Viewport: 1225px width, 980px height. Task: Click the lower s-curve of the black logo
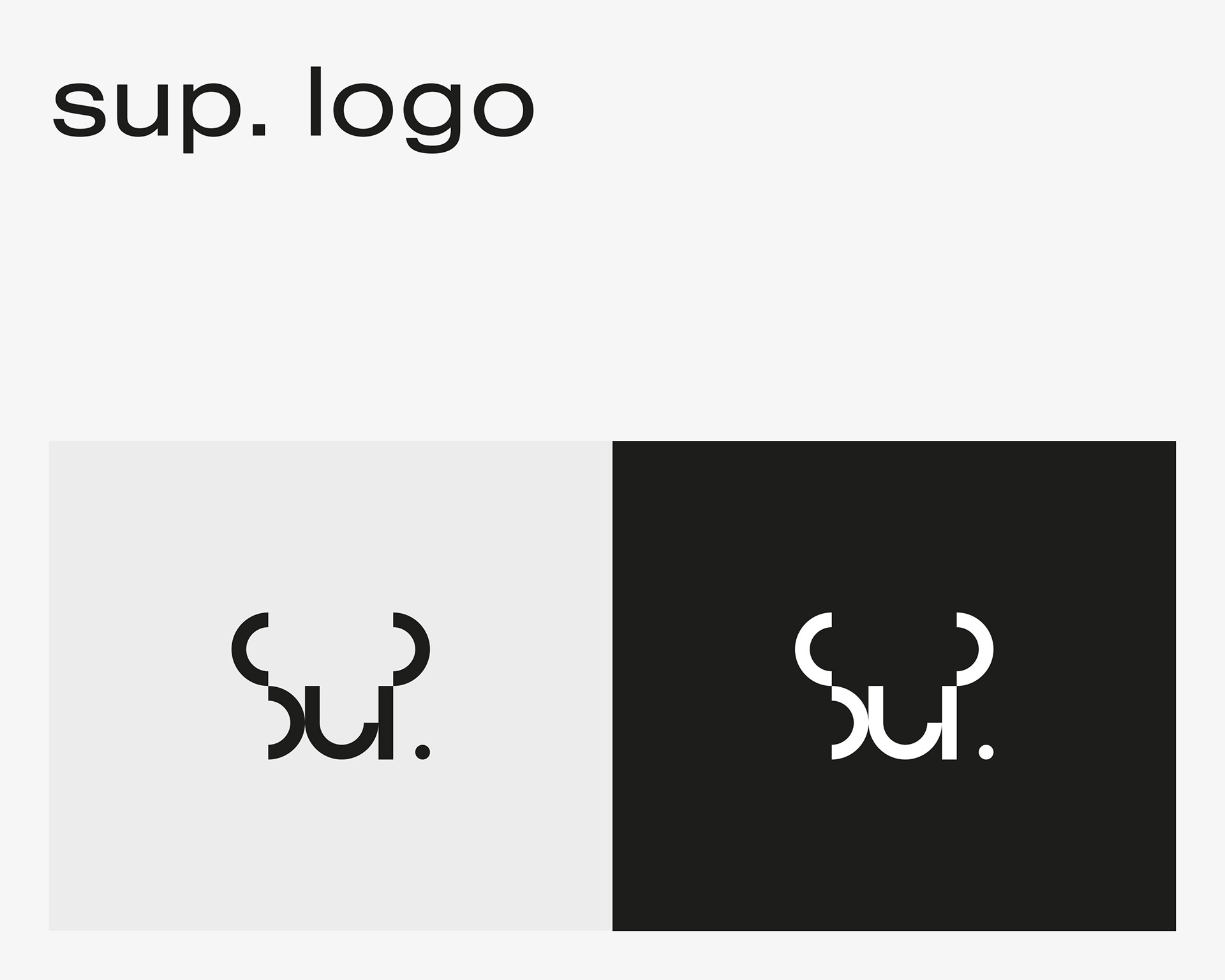pos(284,723)
